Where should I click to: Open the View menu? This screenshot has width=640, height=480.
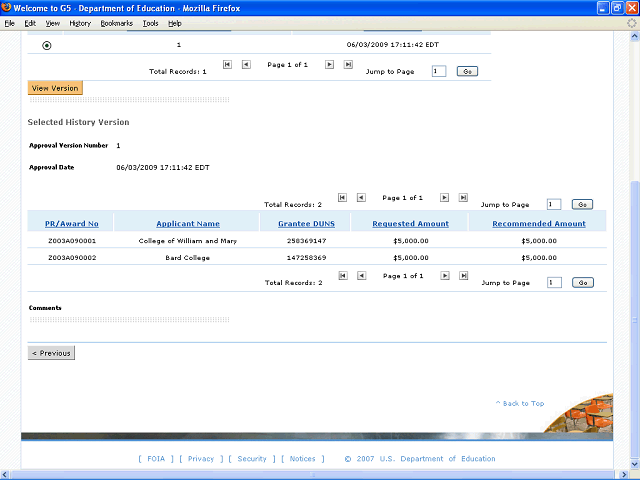[53, 23]
